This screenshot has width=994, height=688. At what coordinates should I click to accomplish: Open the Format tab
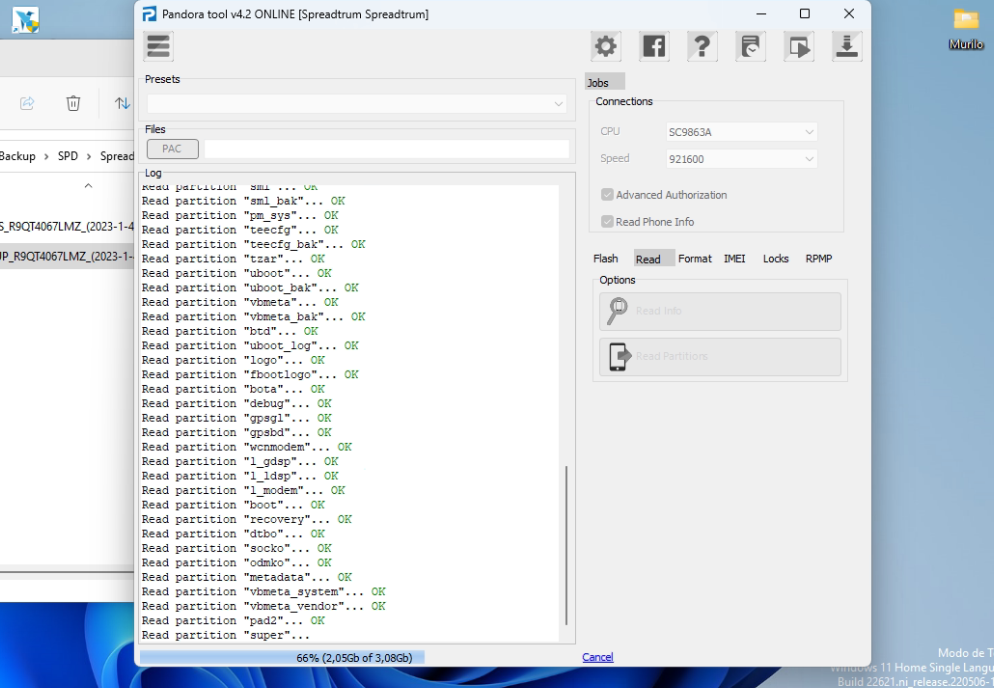pyautogui.click(x=695, y=259)
